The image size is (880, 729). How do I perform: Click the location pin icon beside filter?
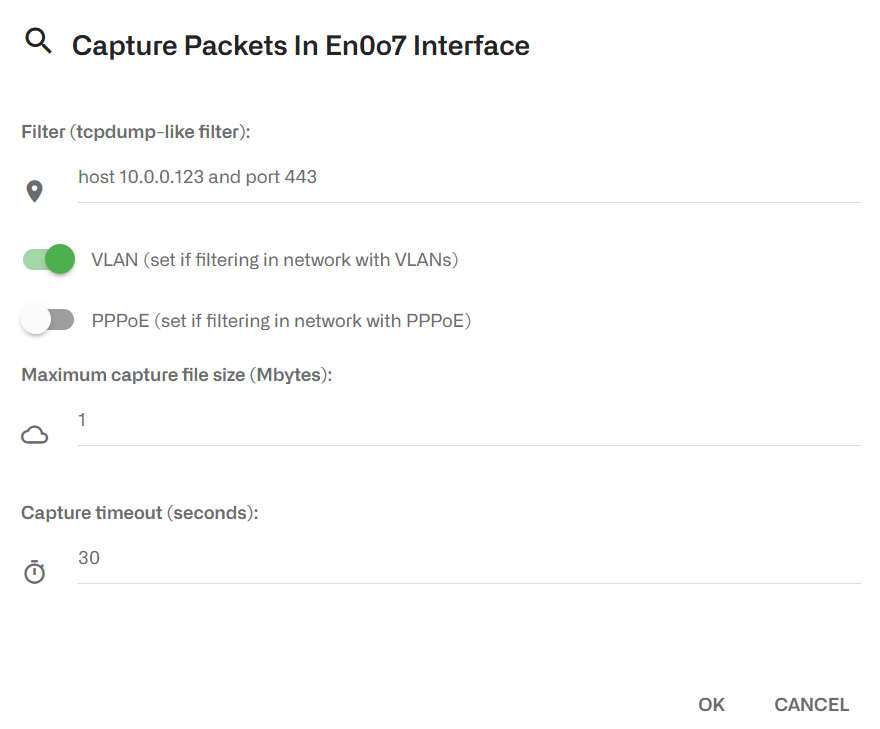[x=35, y=191]
